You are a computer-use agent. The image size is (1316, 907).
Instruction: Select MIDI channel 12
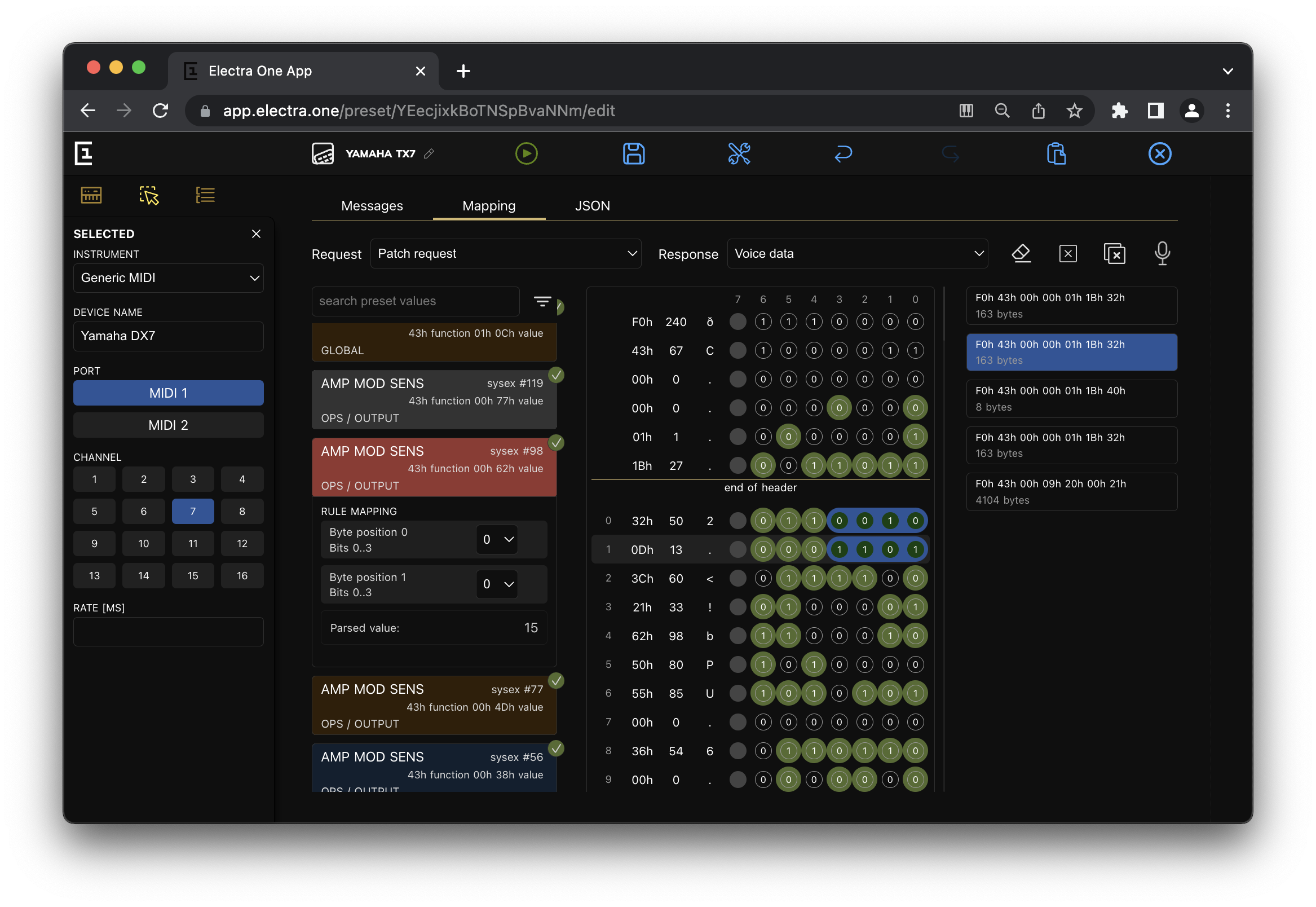point(242,543)
